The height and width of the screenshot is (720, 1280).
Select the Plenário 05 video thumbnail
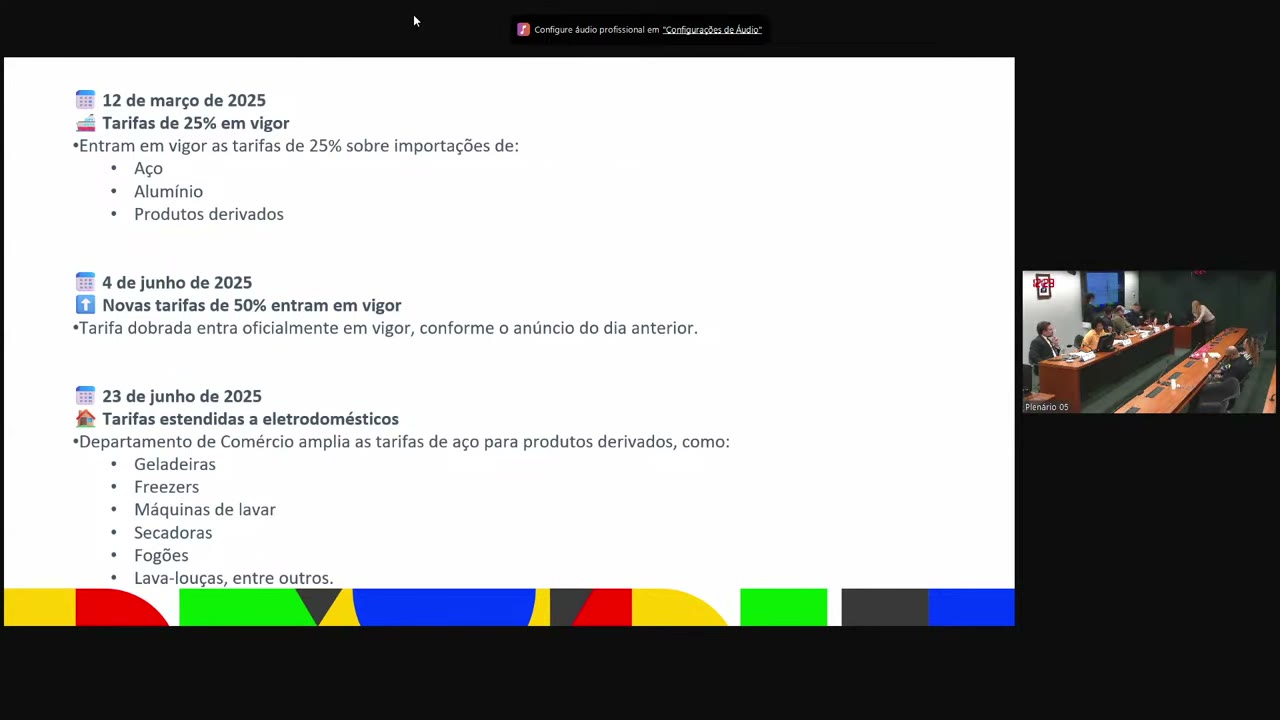tap(1149, 342)
